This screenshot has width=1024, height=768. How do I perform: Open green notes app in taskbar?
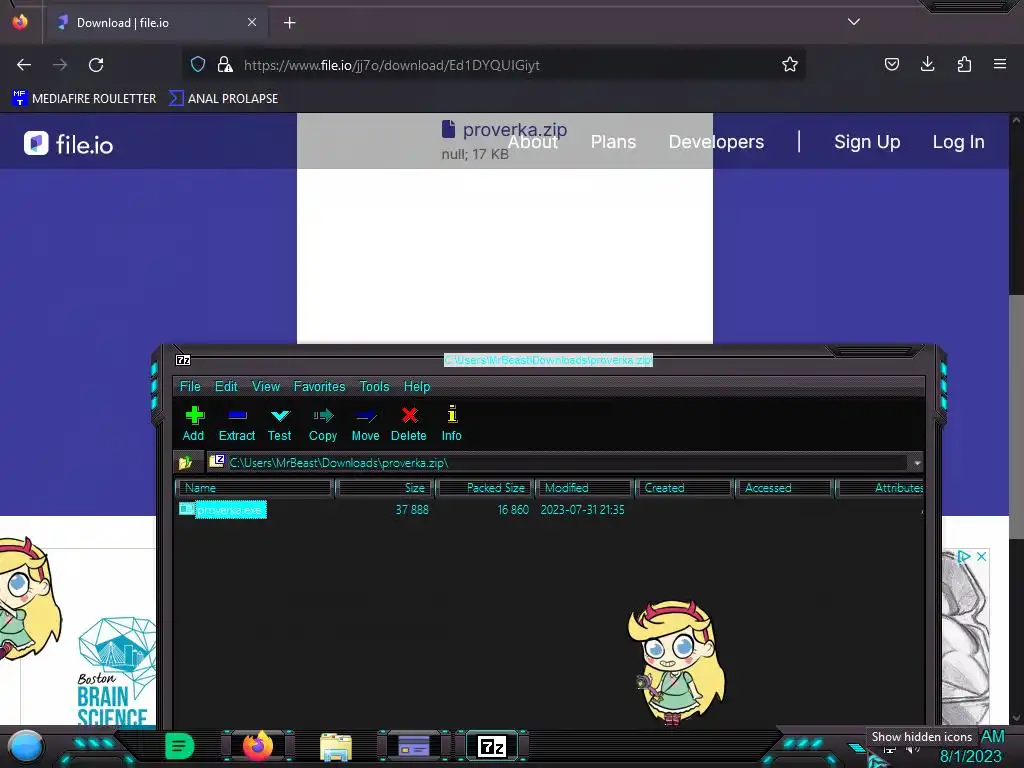point(180,746)
